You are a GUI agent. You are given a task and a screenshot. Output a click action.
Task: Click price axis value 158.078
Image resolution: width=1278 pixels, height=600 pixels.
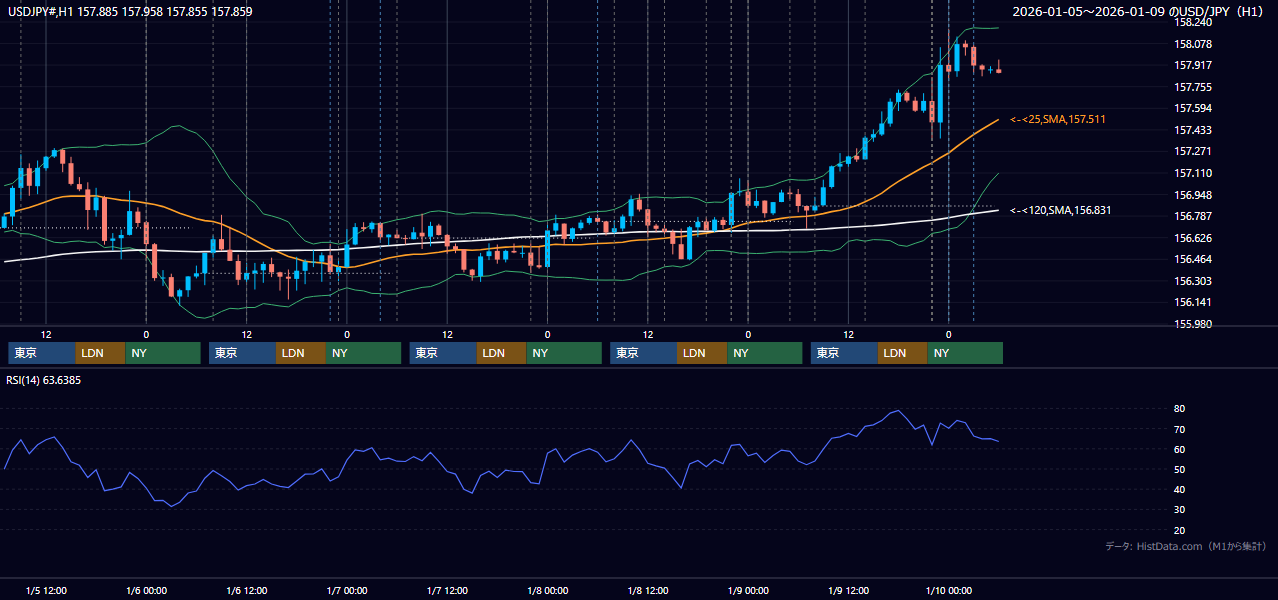click(x=1192, y=44)
